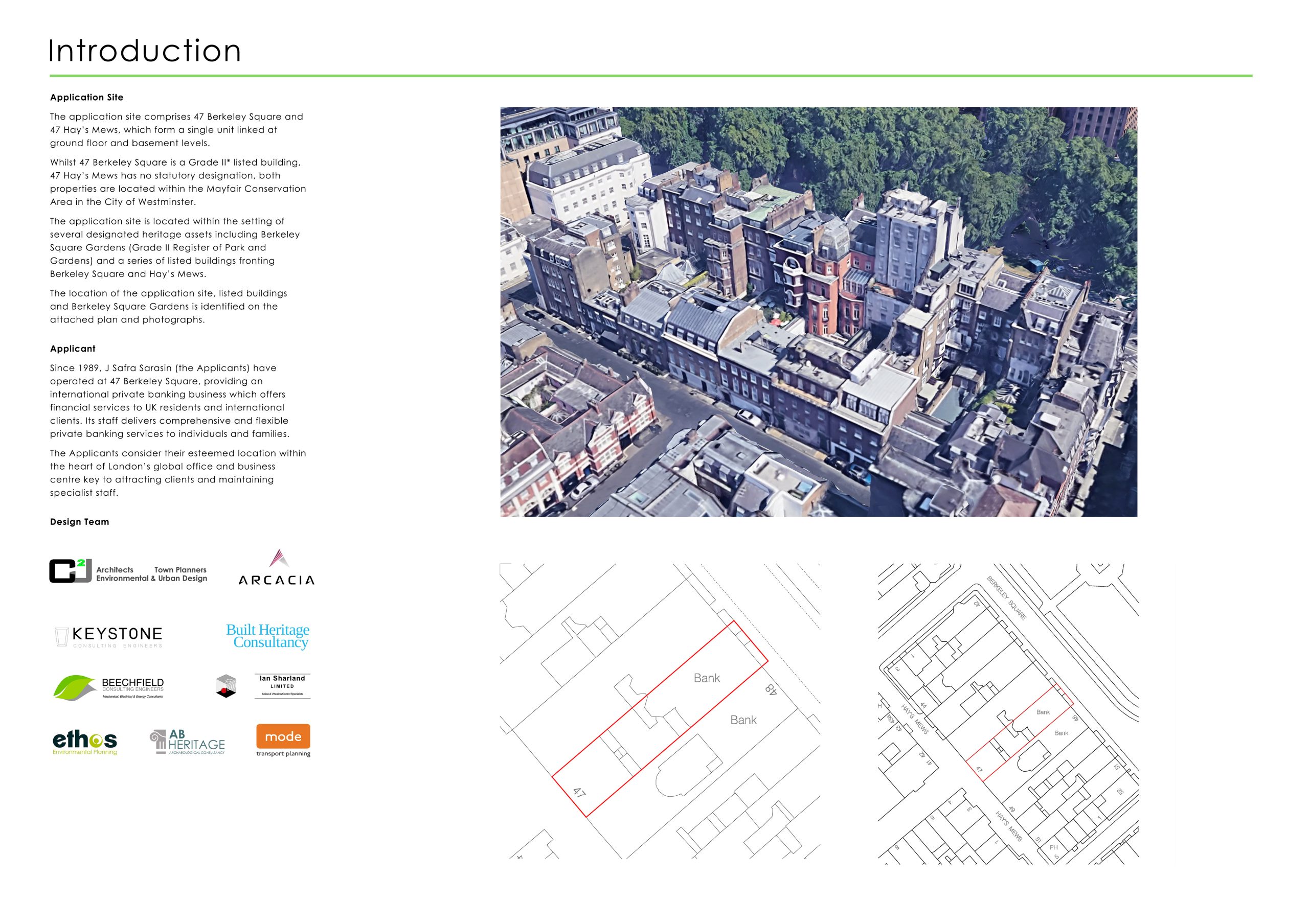Click the '47' label on the large site plan
The image size is (1309, 924).
coord(579,793)
